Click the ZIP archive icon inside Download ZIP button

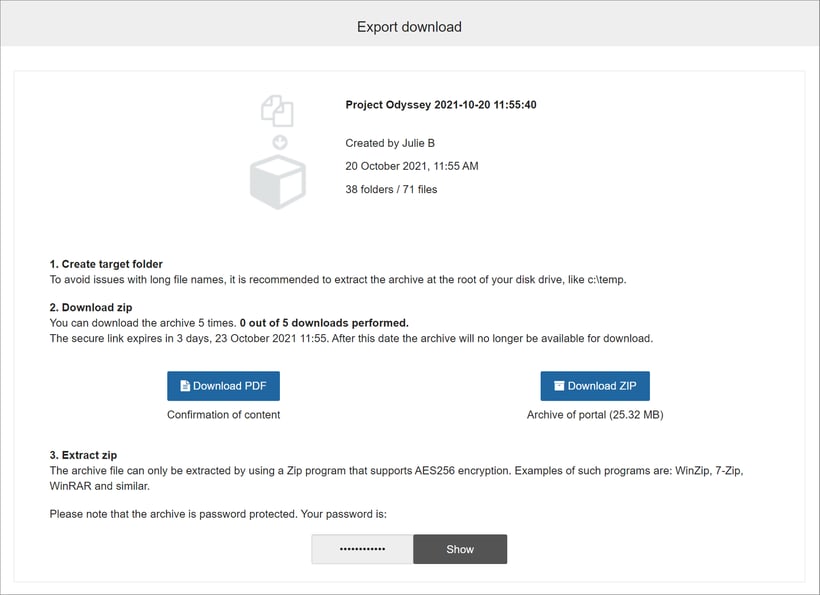[560, 385]
